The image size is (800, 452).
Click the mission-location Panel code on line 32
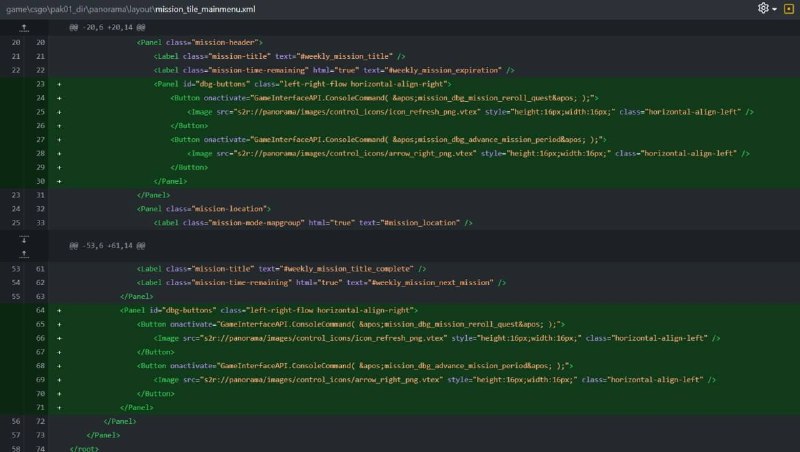[204, 209]
